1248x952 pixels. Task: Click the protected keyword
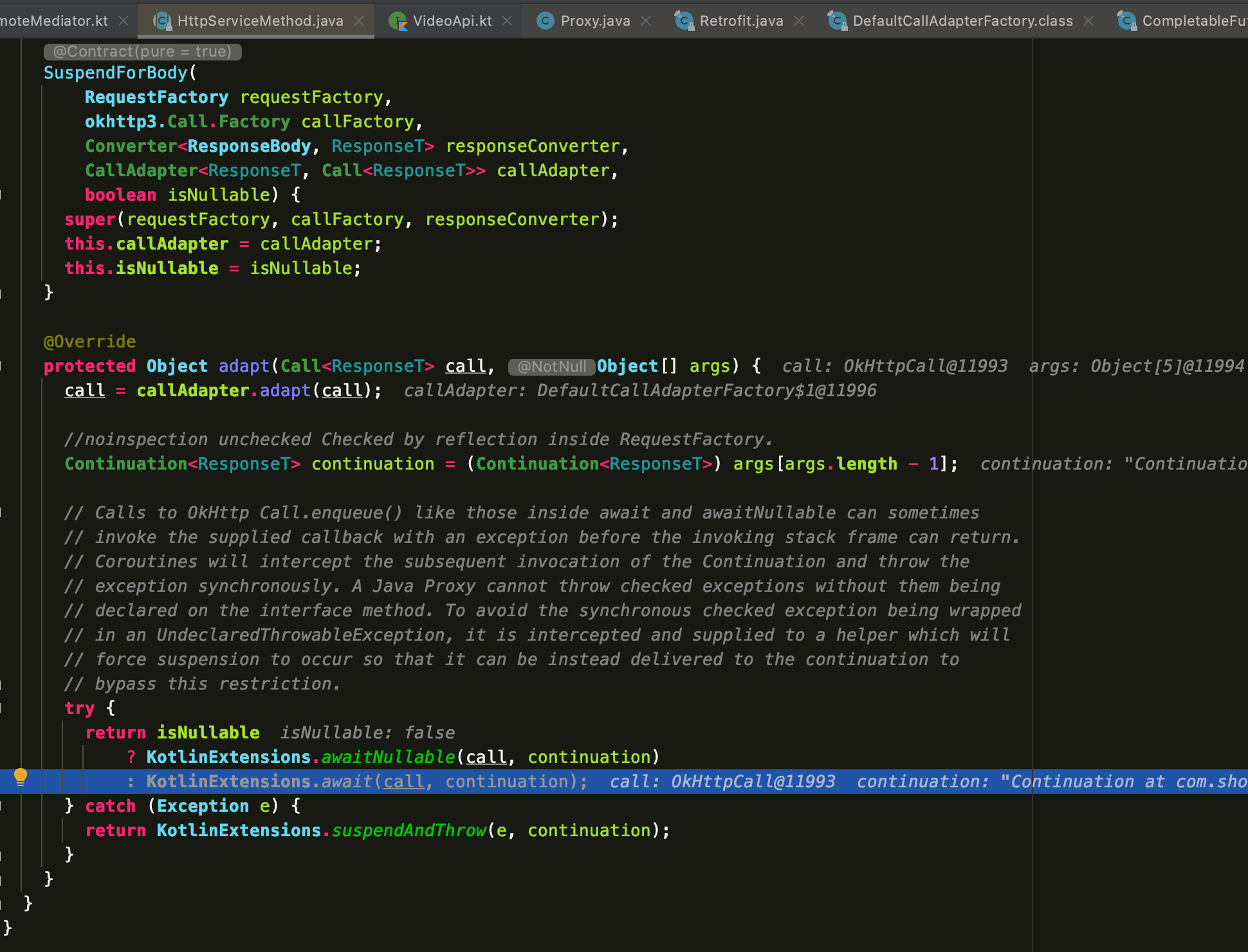pos(89,366)
